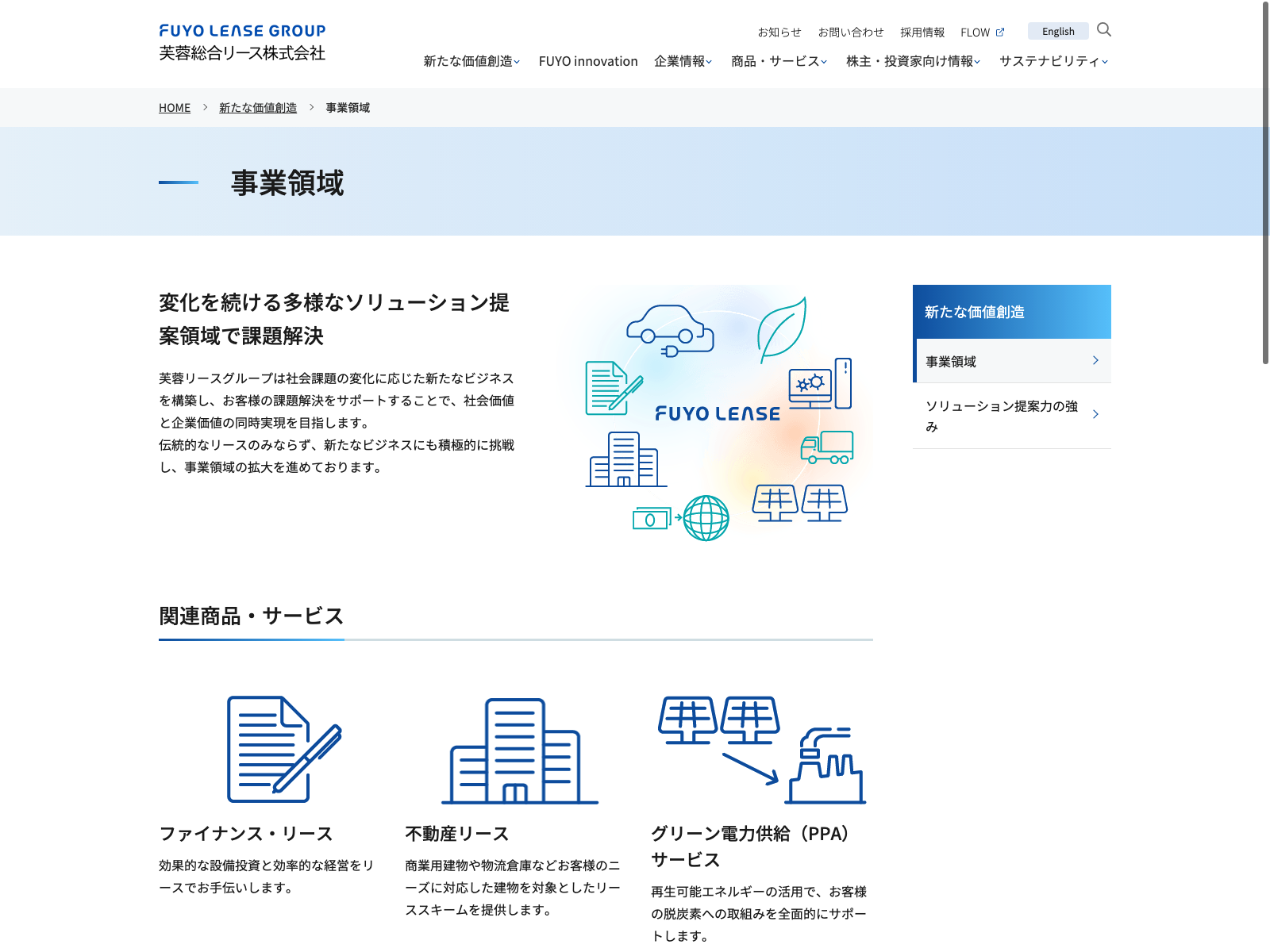Click the search magnifier icon
Image resolution: width=1270 pixels, height=952 pixels.
(x=1103, y=30)
